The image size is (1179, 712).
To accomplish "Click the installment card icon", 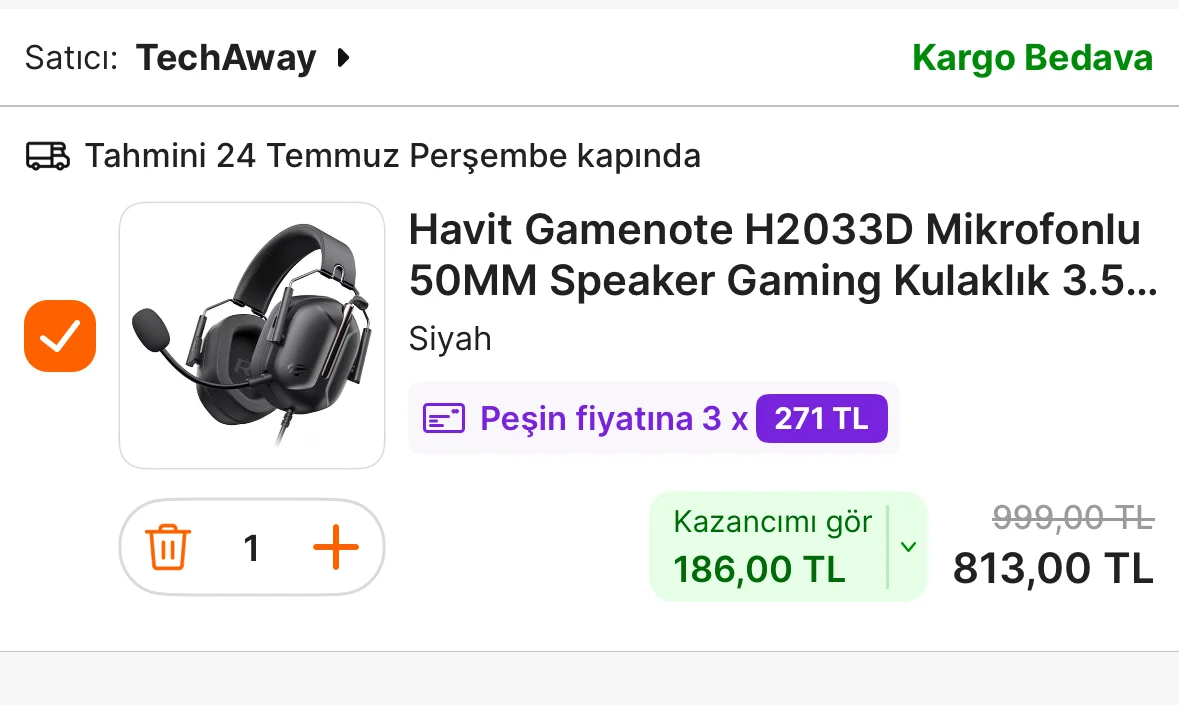I will pyautogui.click(x=444, y=418).
